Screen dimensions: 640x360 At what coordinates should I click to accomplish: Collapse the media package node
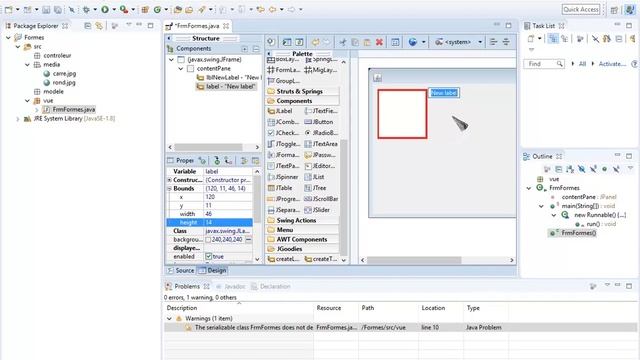[x=27, y=64]
